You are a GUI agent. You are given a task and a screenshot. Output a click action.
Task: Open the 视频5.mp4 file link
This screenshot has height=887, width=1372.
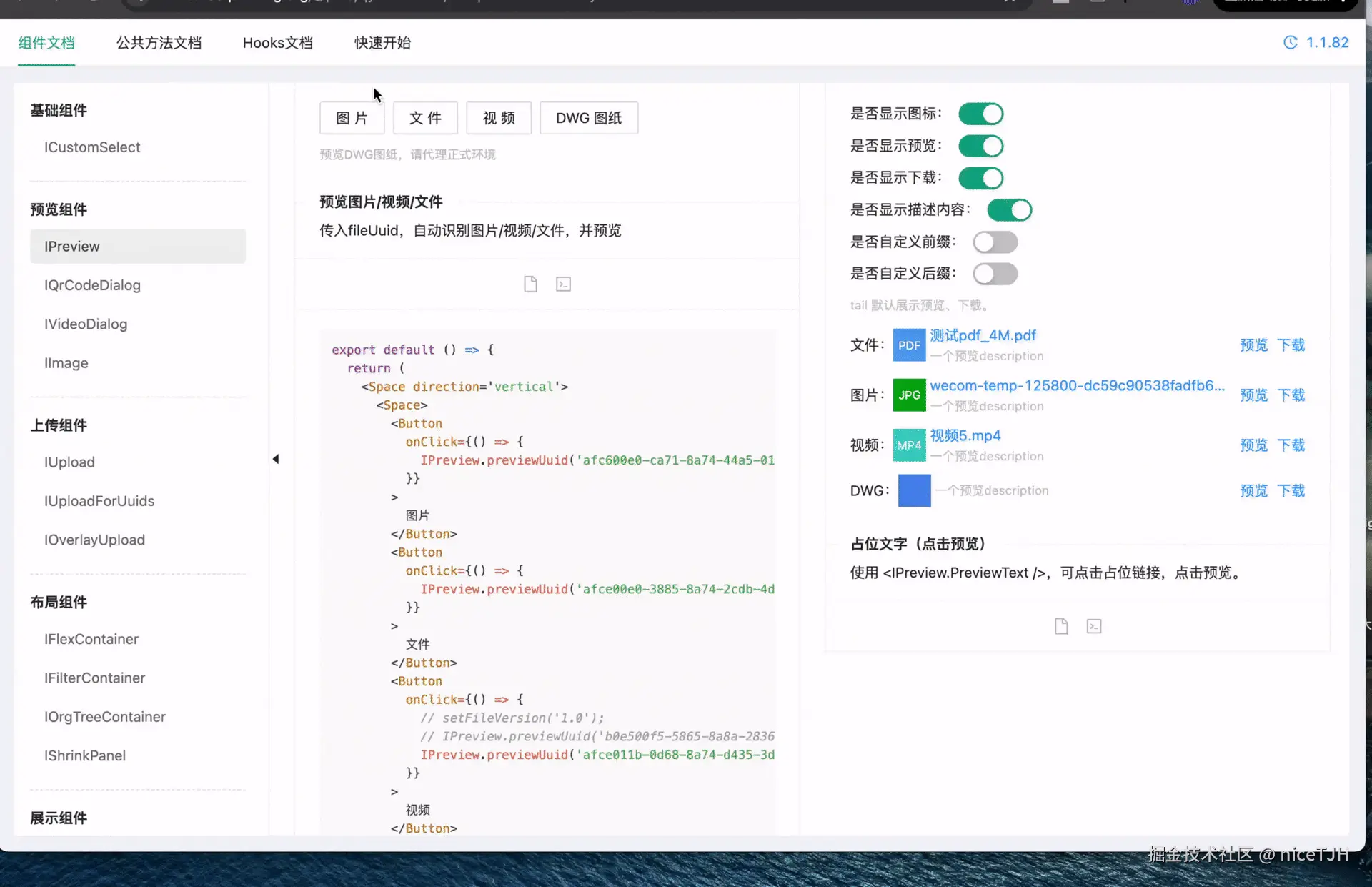(965, 436)
